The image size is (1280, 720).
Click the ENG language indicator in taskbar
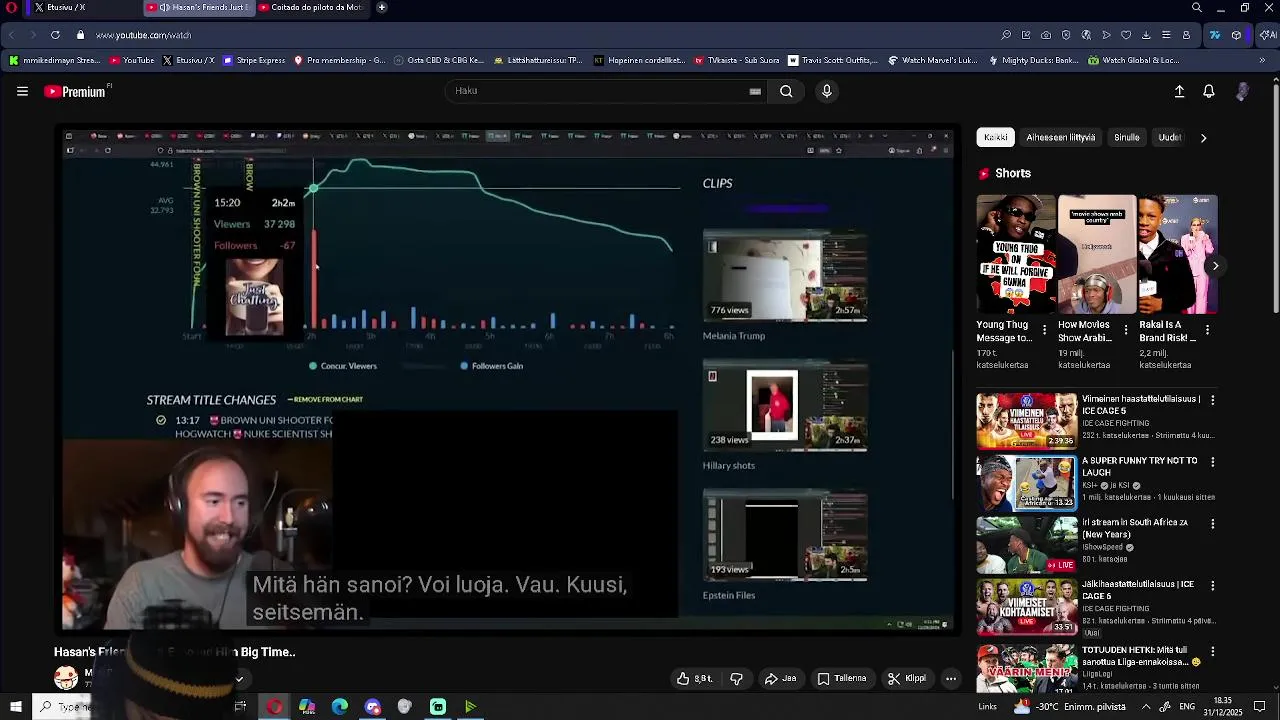pyautogui.click(x=1187, y=707)
